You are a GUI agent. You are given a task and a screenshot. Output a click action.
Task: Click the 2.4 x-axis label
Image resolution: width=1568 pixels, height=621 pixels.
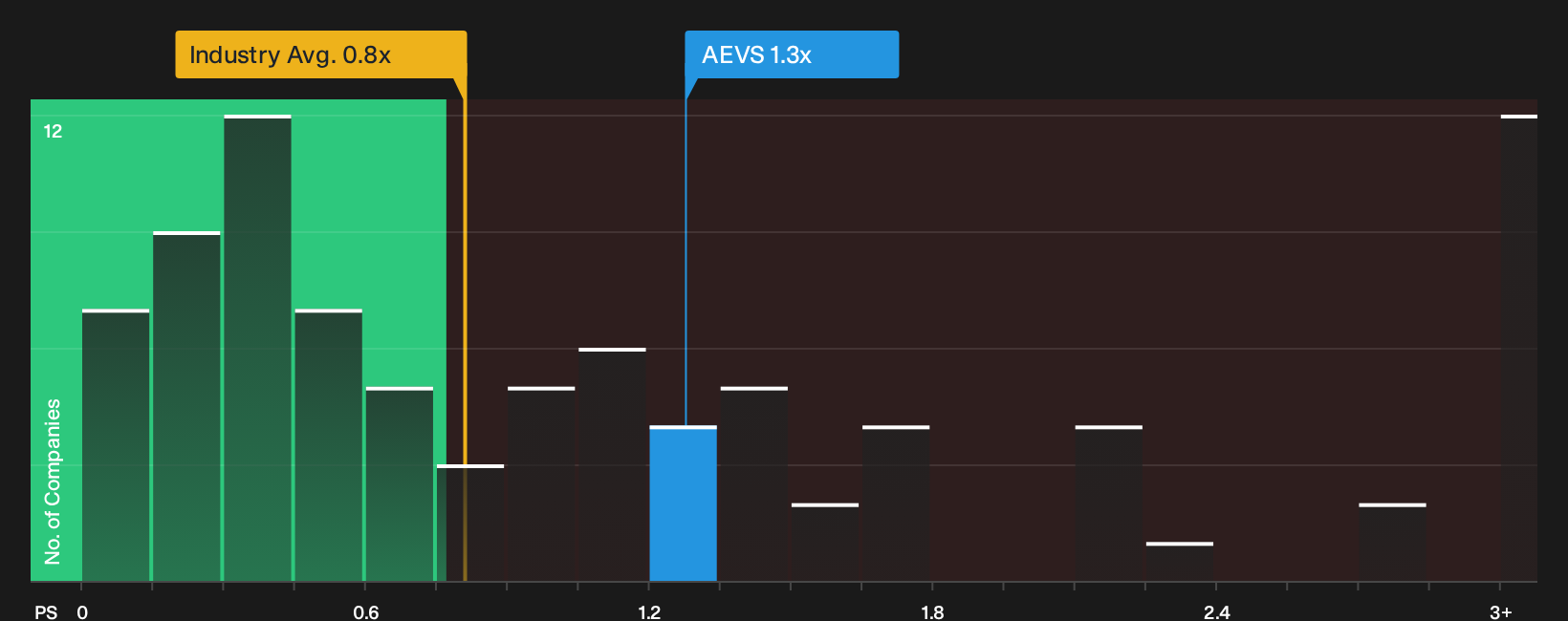click(1217, 611)
